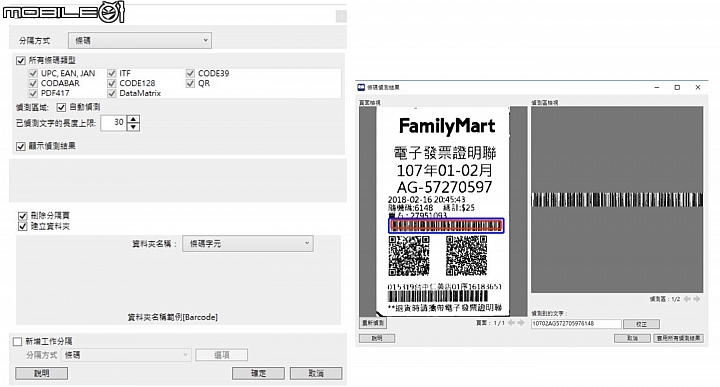Click the 套用所有偵測結果 apply-all button

[678, 338]
